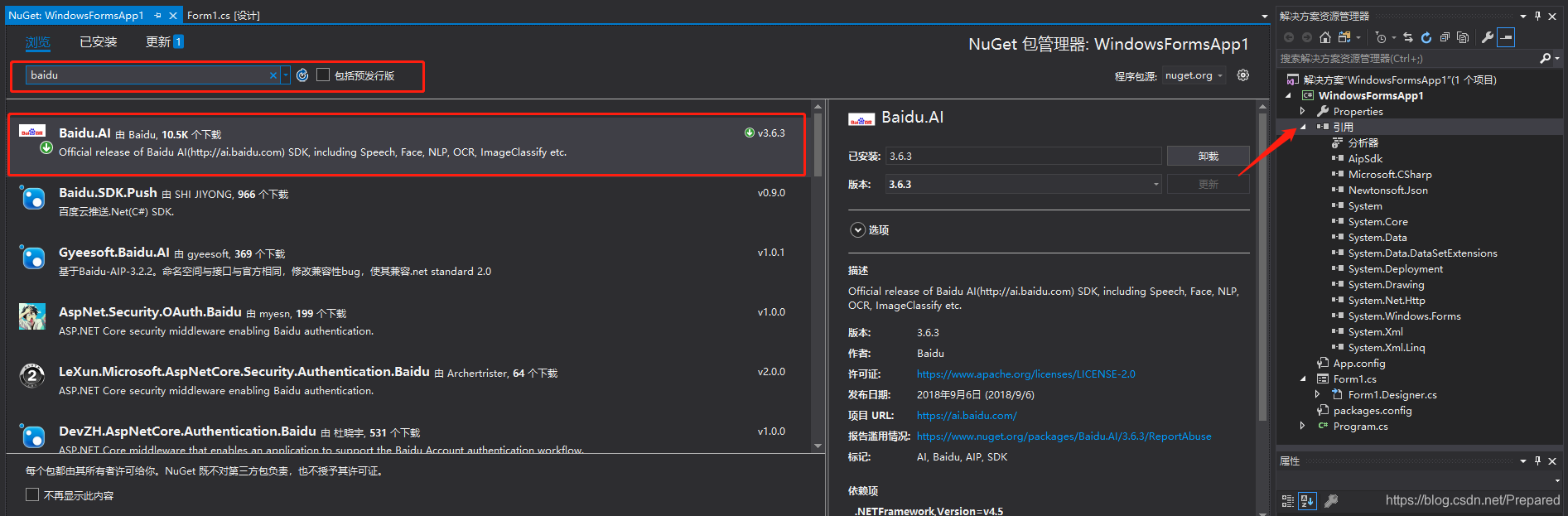Screen dimensions: 1568x516
Task: Click the AspNet.Security.OAuth.Baidu package avatar
Action: (x=32, y=316)
